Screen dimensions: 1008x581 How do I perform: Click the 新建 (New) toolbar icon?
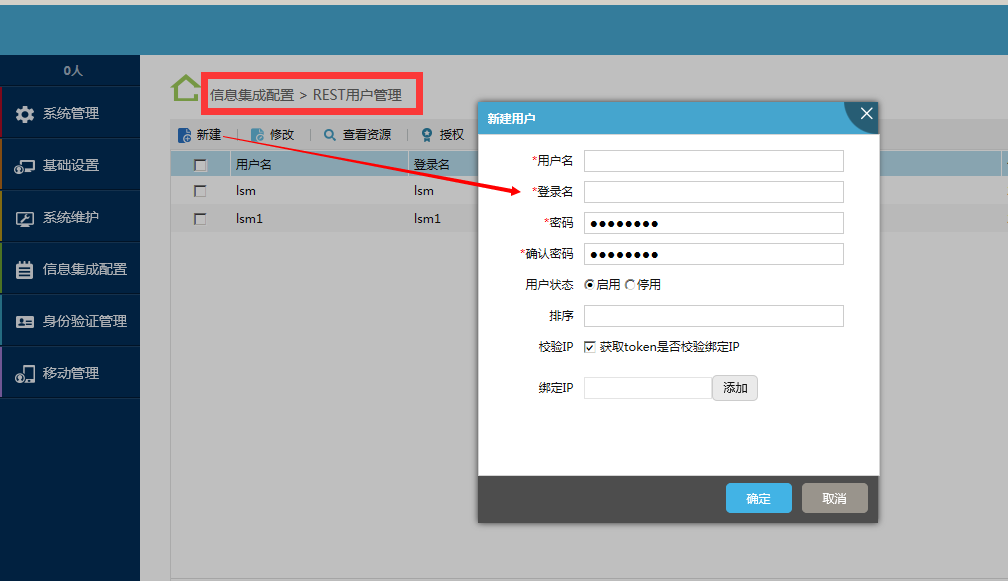coord(184,135)
